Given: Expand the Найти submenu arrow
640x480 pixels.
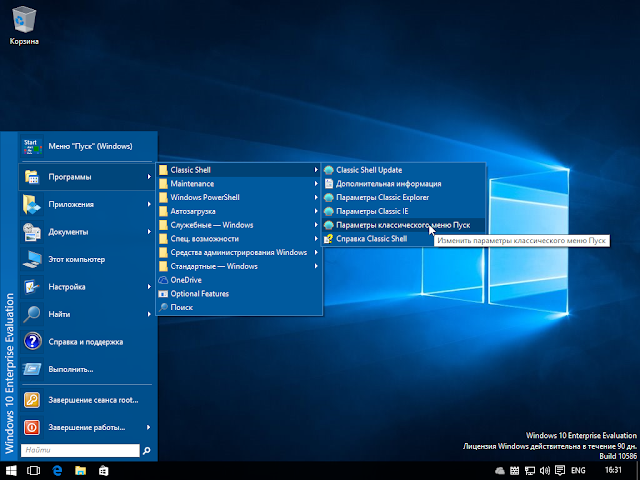Looking at the screenshot, I should [149, 314].
